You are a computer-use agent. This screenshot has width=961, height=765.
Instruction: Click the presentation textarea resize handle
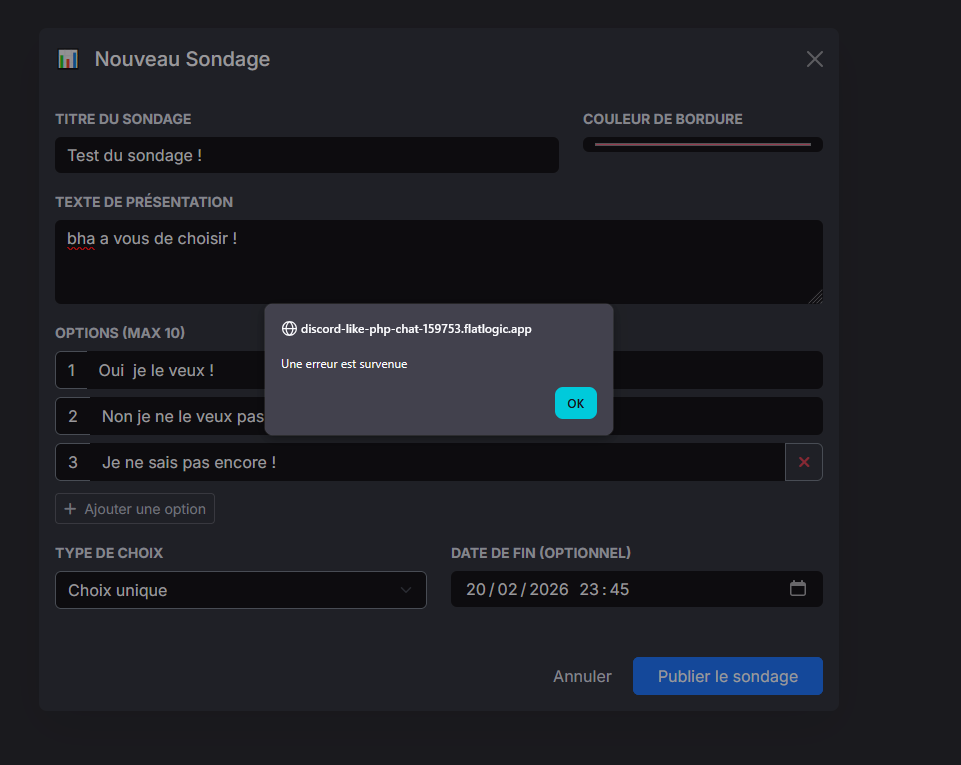[x=816, y=297]
